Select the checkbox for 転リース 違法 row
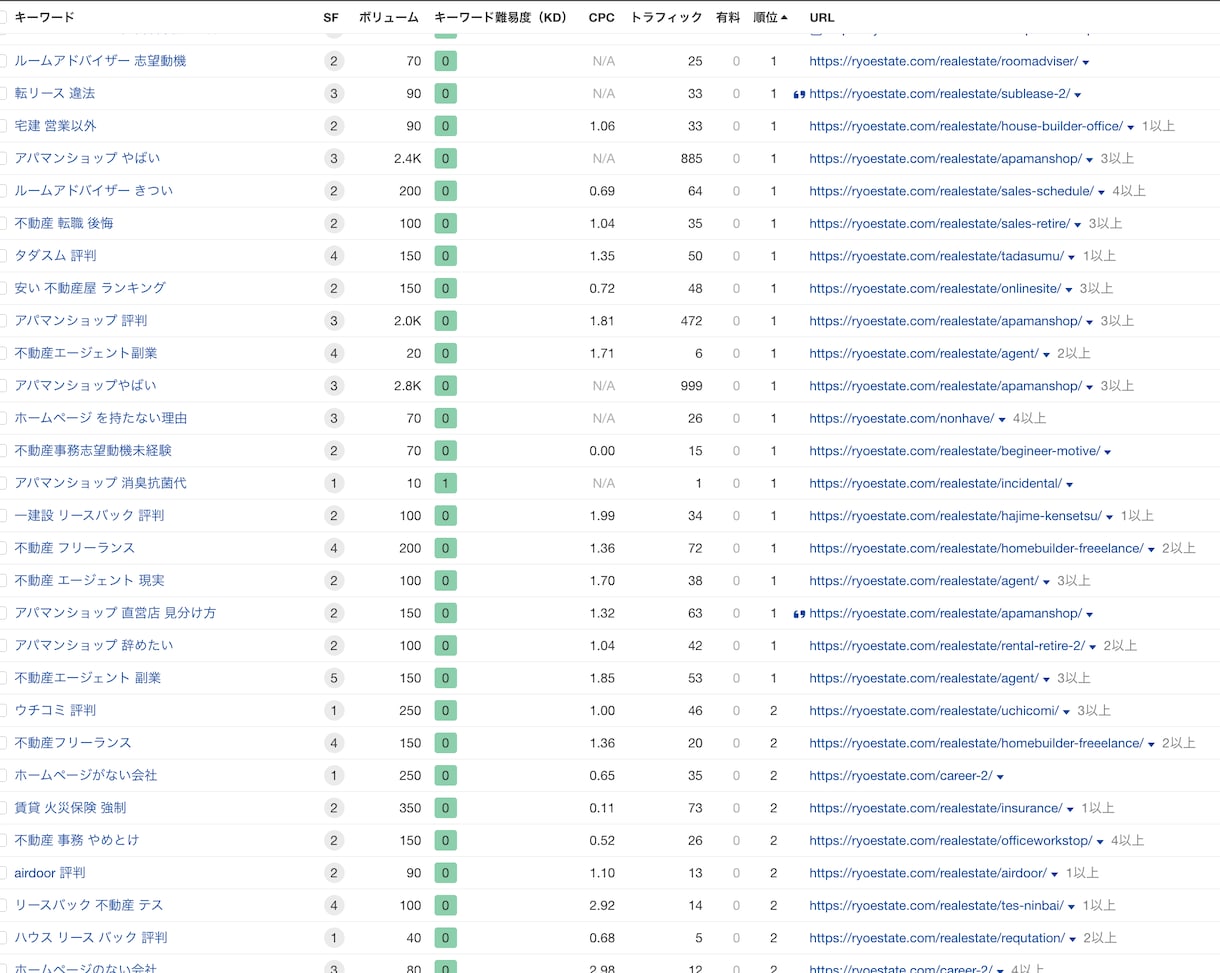 tap(2, 93)
